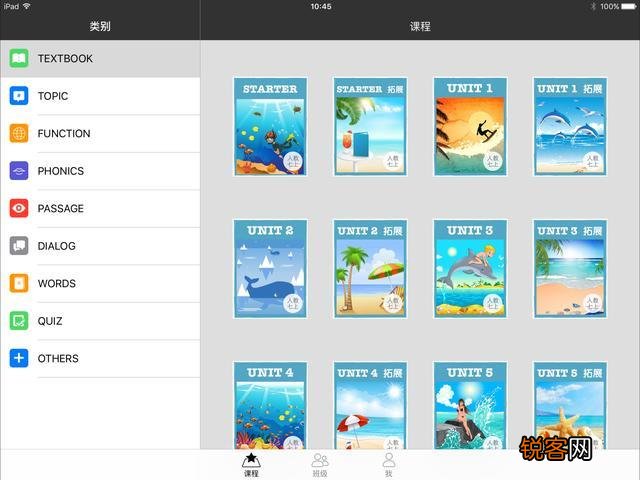640x480 pixels.
Task: Tap the purple PHONICS lips icon
Action: (19, 171)
